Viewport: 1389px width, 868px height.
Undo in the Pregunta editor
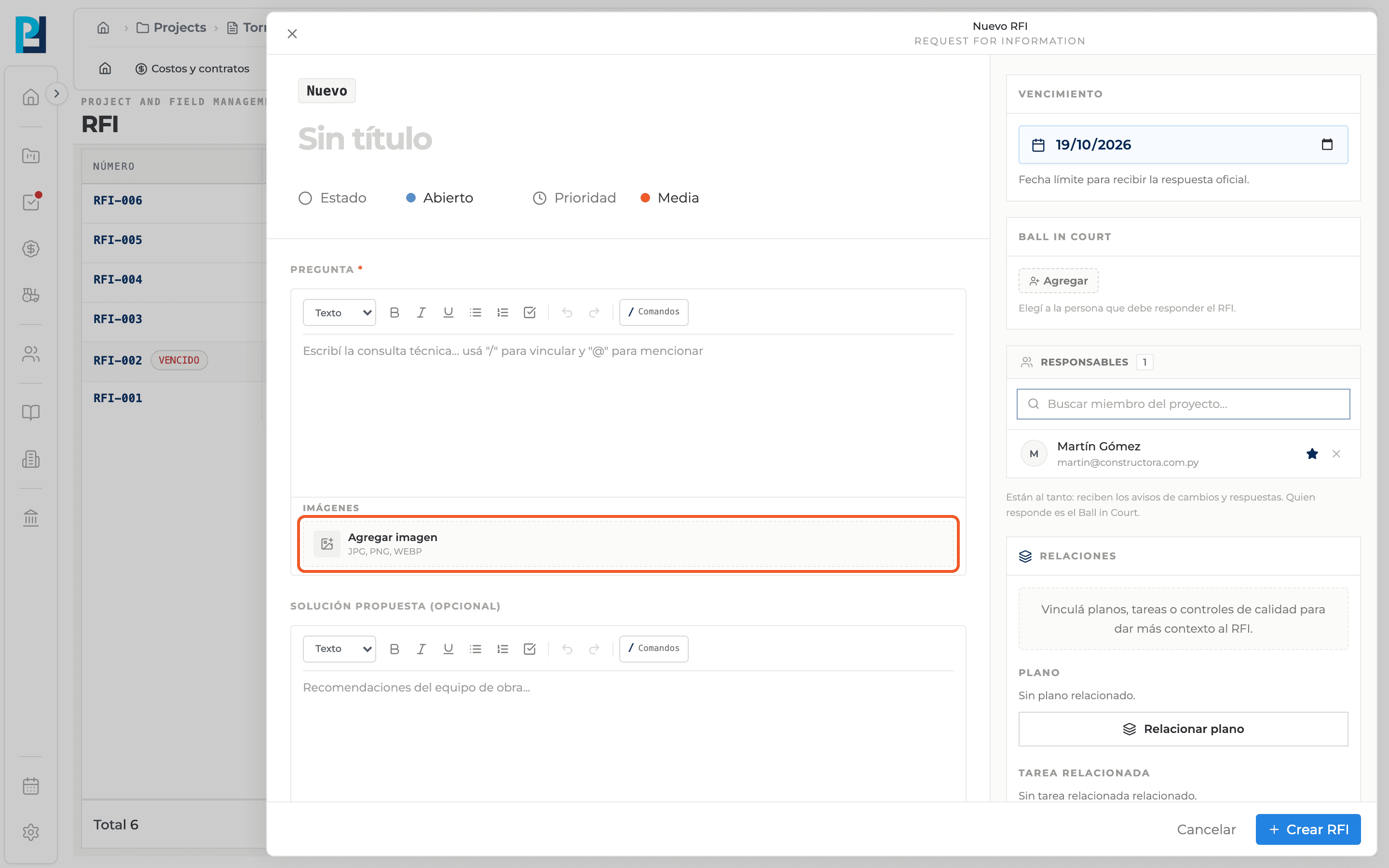(567, 312)
